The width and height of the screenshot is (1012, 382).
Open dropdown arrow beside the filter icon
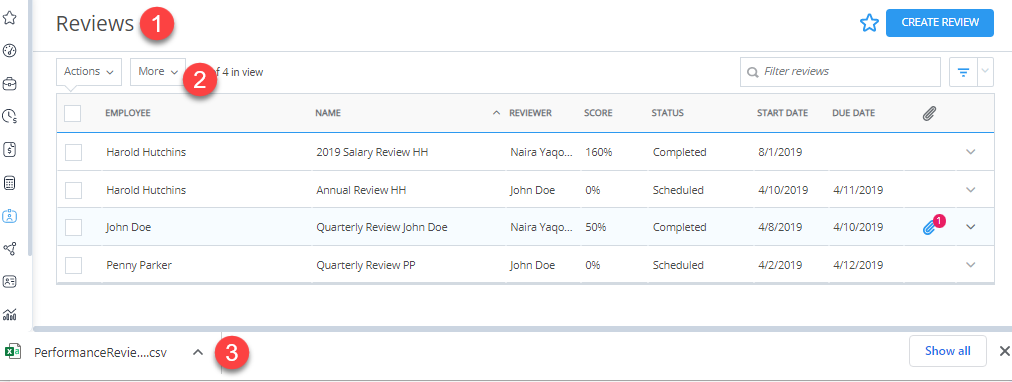click(x=986, y=72)
